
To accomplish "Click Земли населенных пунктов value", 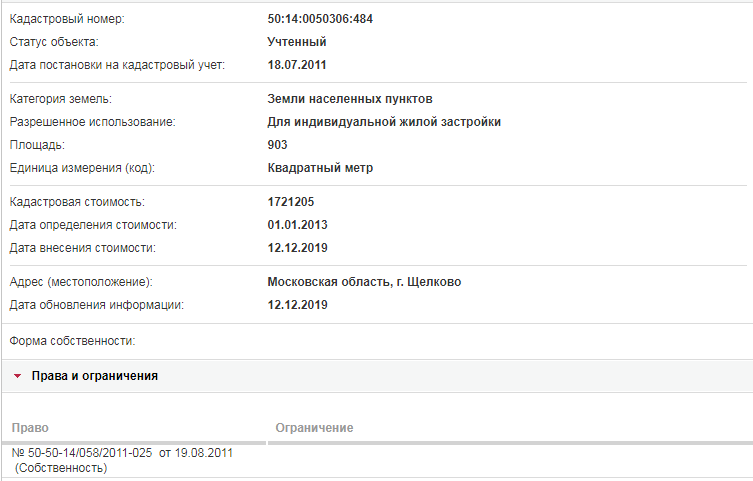I will click(350, 99).
